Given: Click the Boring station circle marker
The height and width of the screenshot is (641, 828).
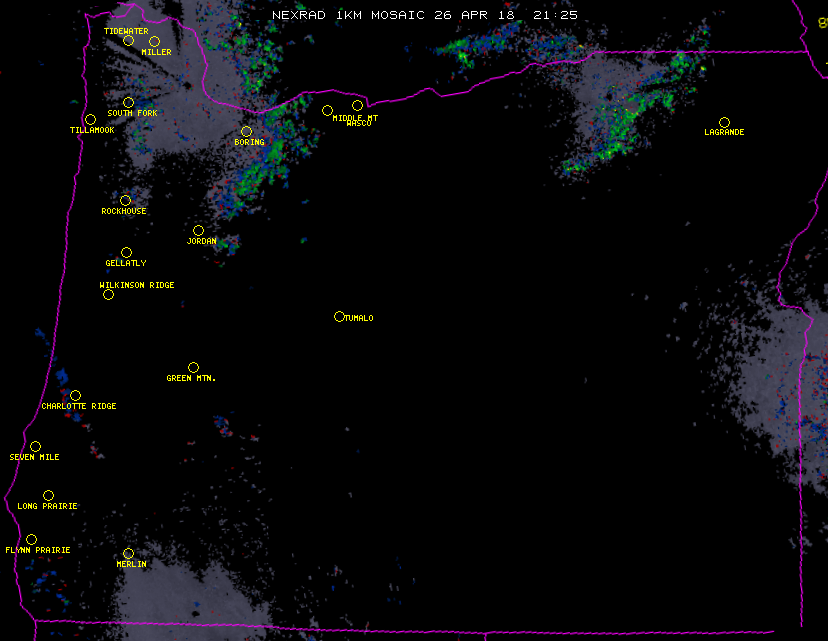Looking at the screenshot, I should click(x=246, y=131).
